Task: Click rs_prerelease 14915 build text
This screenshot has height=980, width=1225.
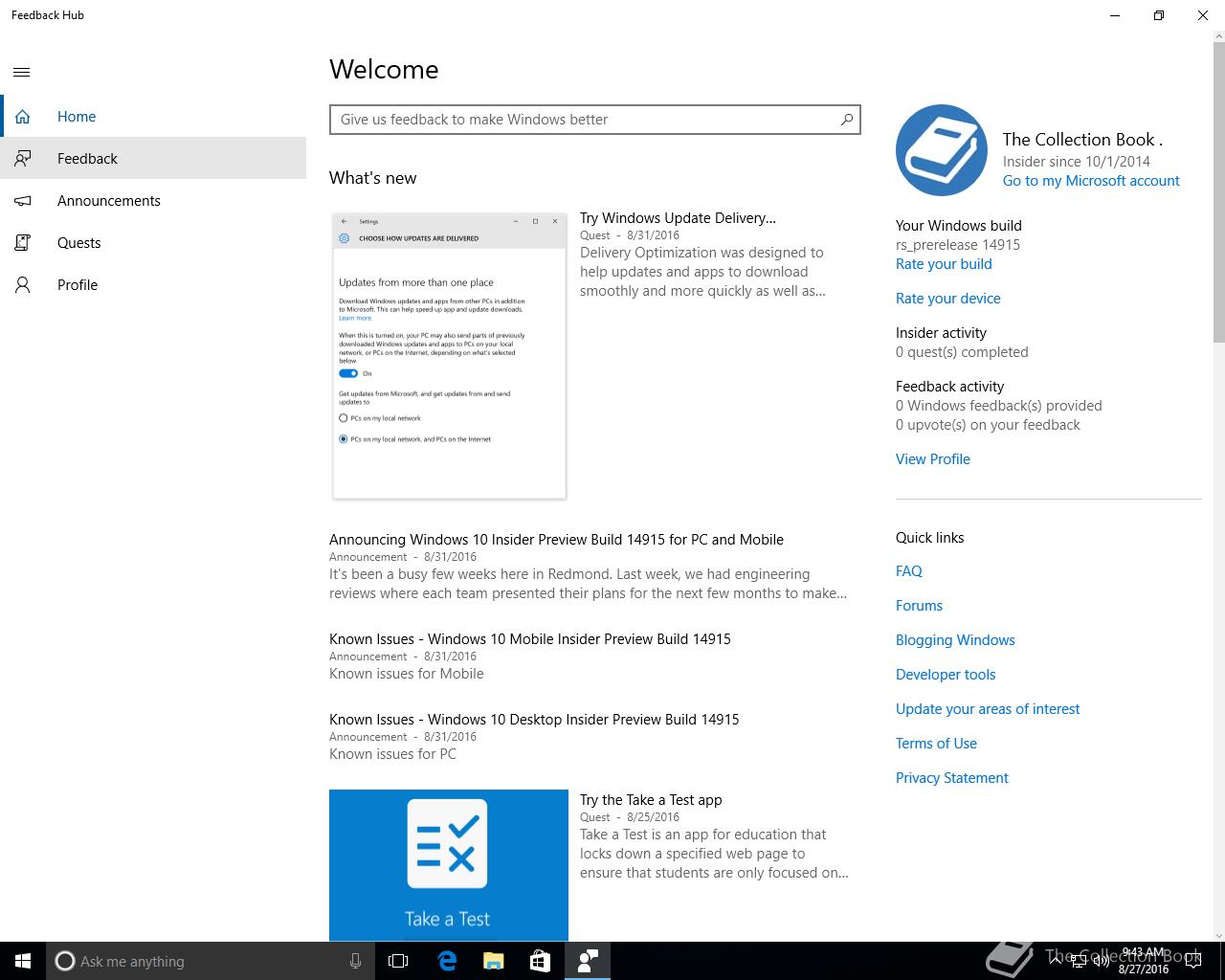Action: click(958, 245)
